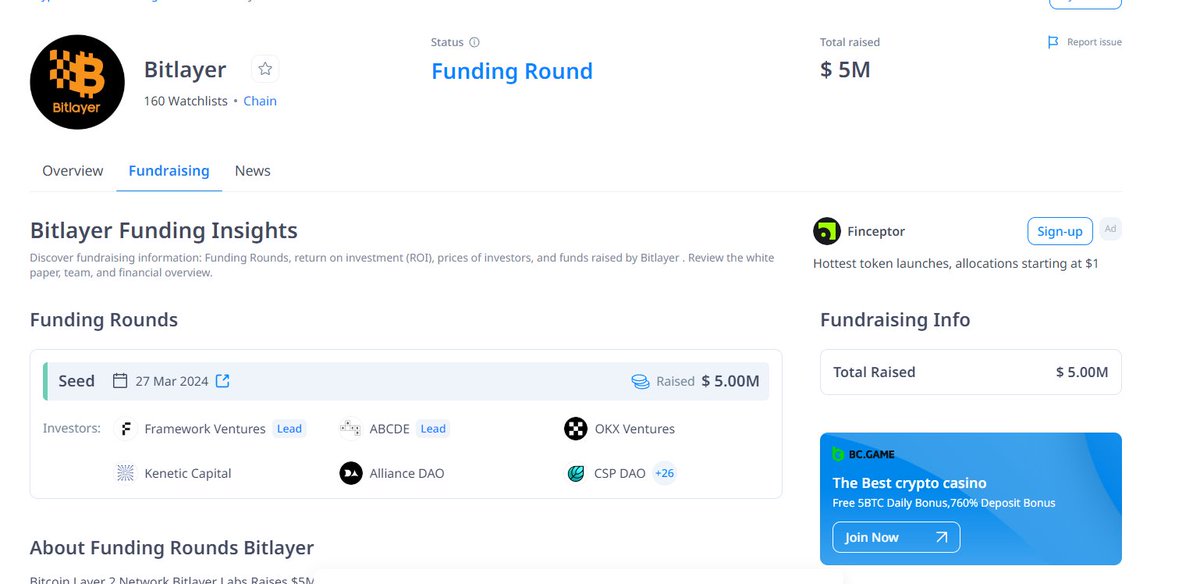Click the $ 5M total raised value
Screen dimensions: 1200x584
845,70
